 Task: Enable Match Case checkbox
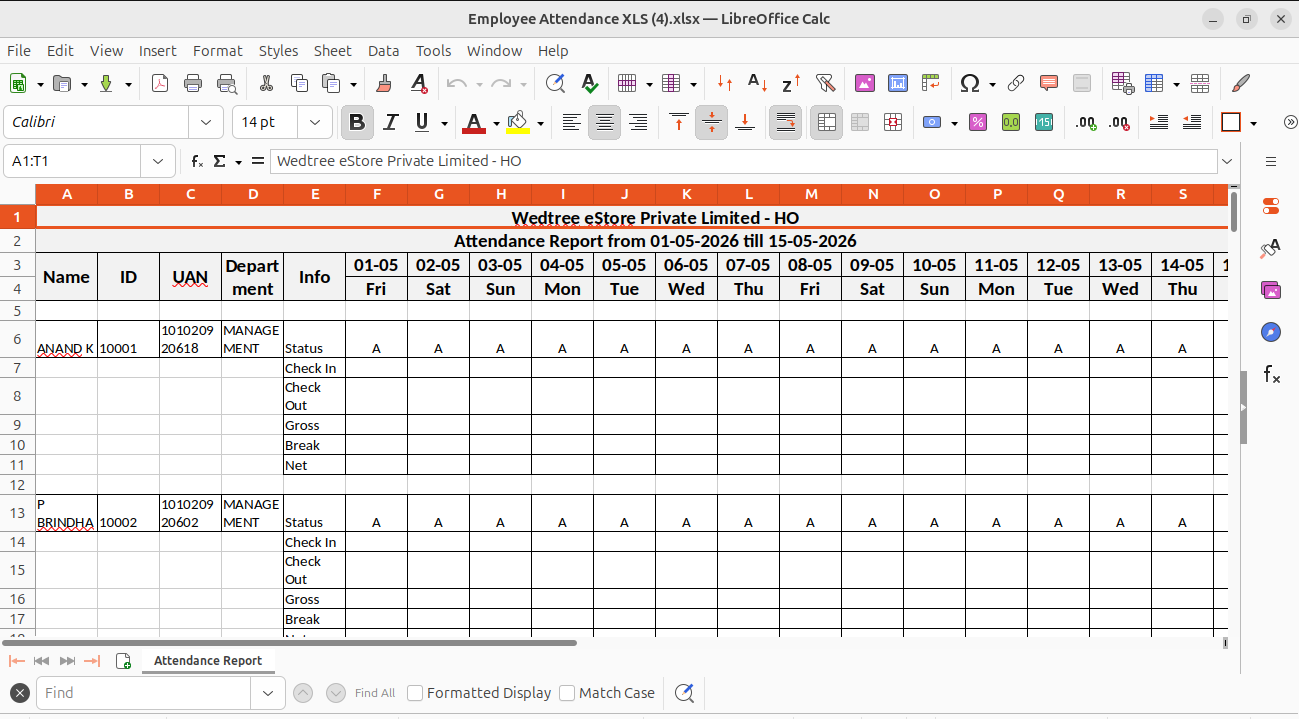[567, 693]
